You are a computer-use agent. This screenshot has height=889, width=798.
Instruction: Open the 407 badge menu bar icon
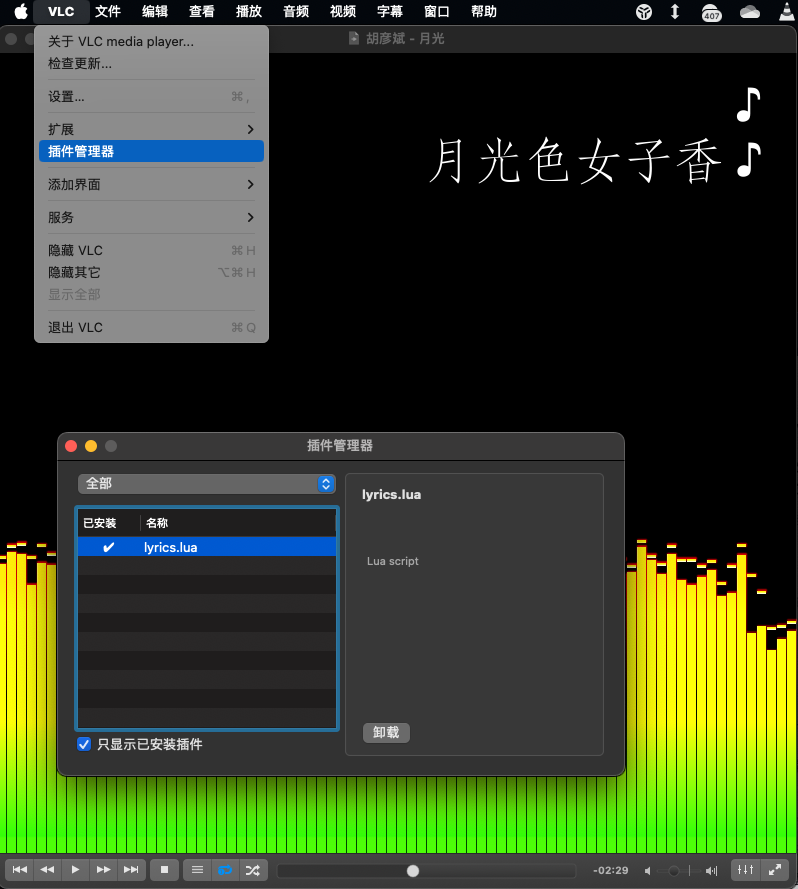tap(711, 12)
